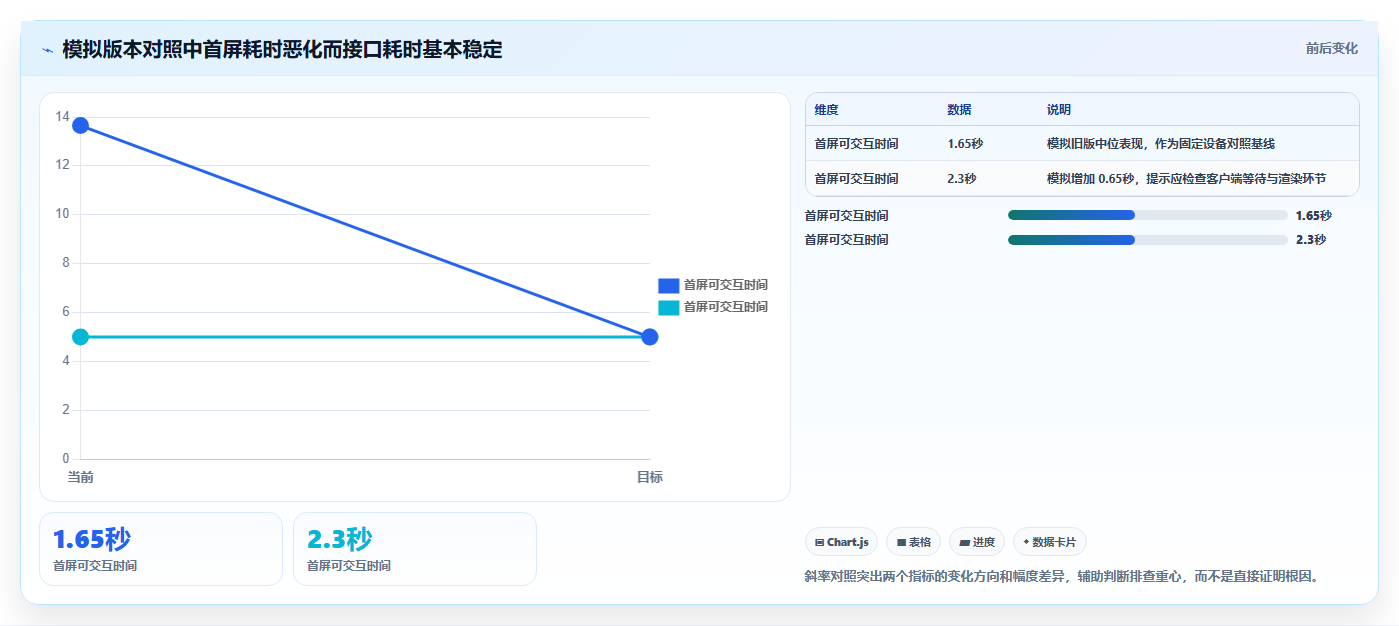This screenshot has height=626, width=1399.
Task: Click the lightning icon beside the title
Action: 47,49
